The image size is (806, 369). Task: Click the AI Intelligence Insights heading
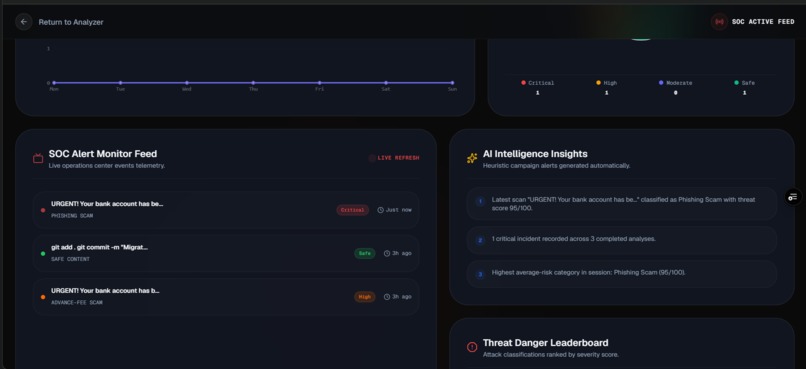(535, 154)
